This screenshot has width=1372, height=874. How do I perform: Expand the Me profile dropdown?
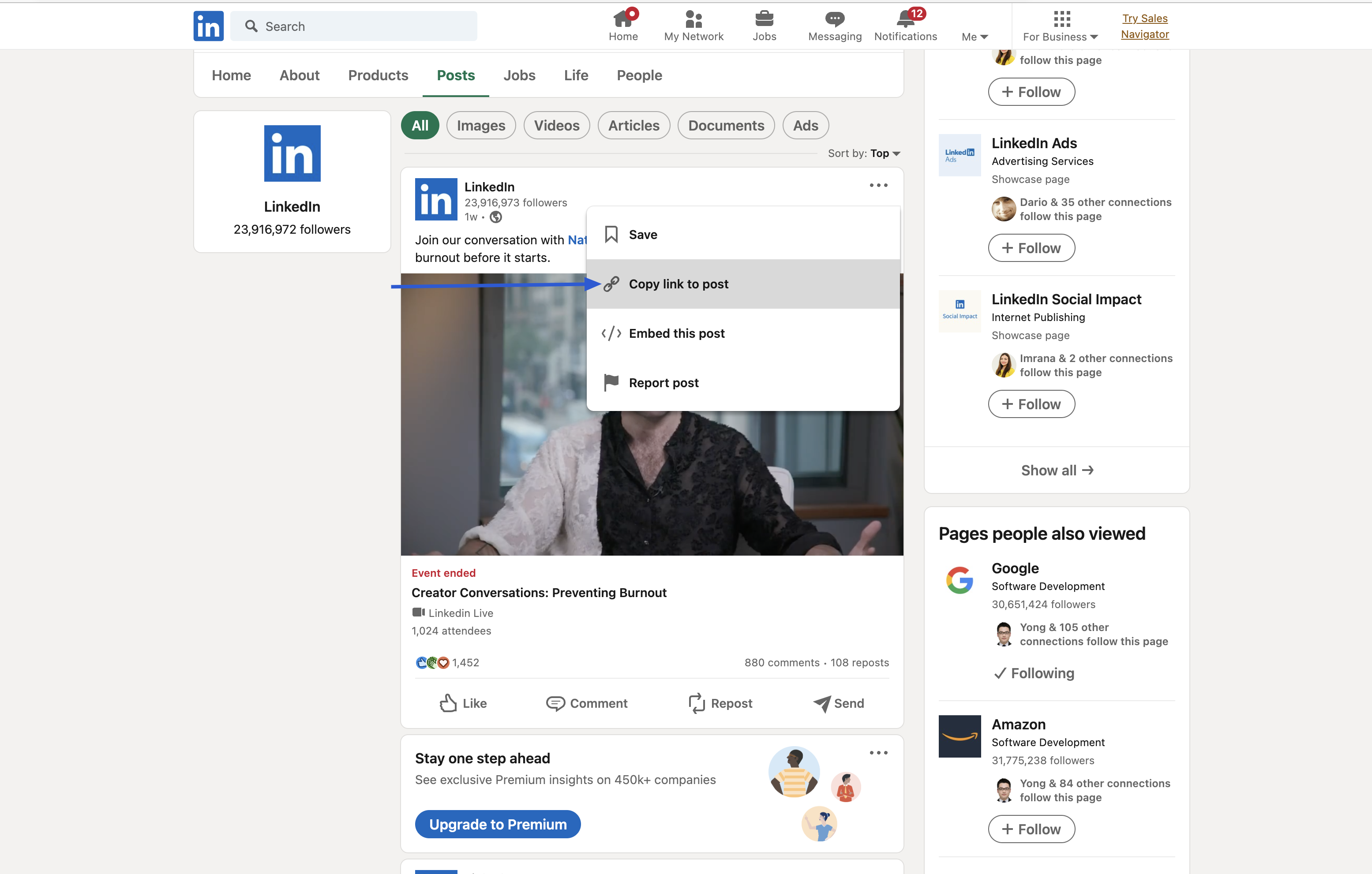974,37
